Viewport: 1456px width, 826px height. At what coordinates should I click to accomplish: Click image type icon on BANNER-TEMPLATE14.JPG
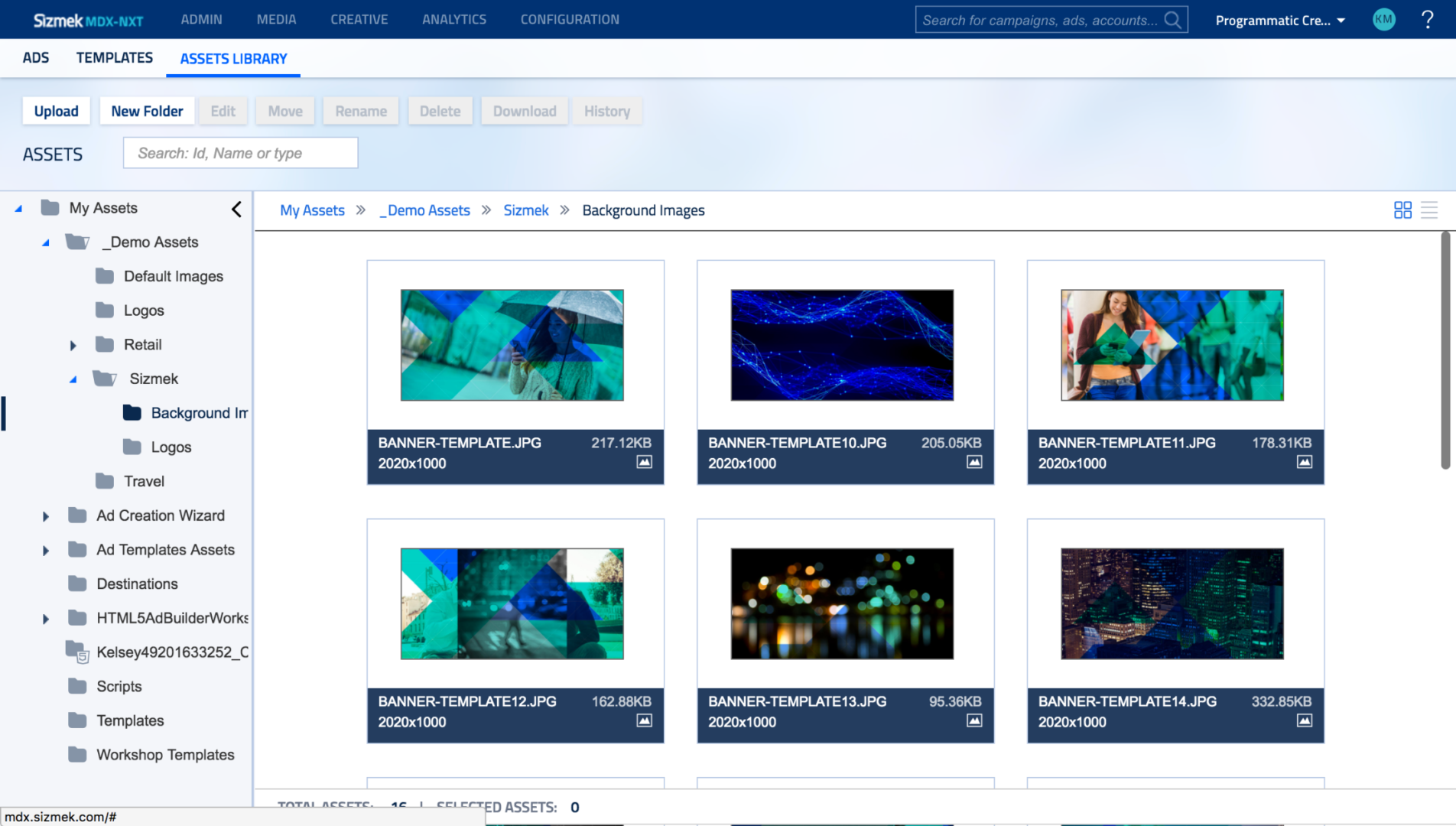coord(1305,720)
